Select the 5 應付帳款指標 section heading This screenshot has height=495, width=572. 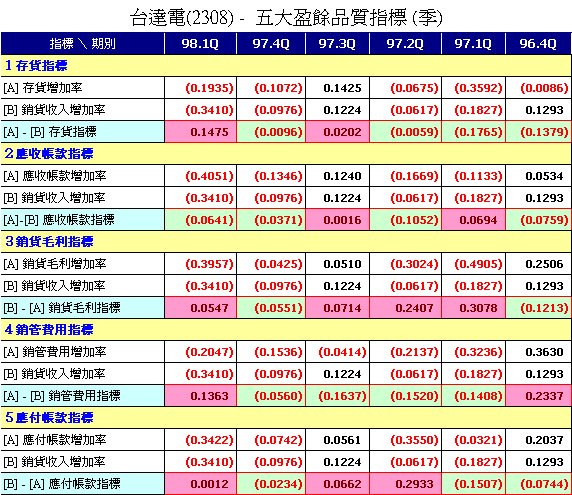[x=49, y=418]
